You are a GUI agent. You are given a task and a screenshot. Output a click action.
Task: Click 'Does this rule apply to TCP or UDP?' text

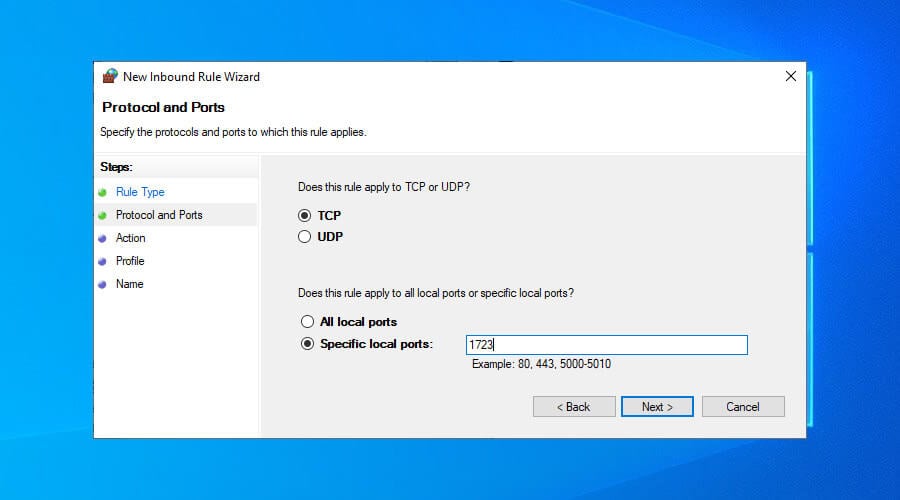(383, 187)
